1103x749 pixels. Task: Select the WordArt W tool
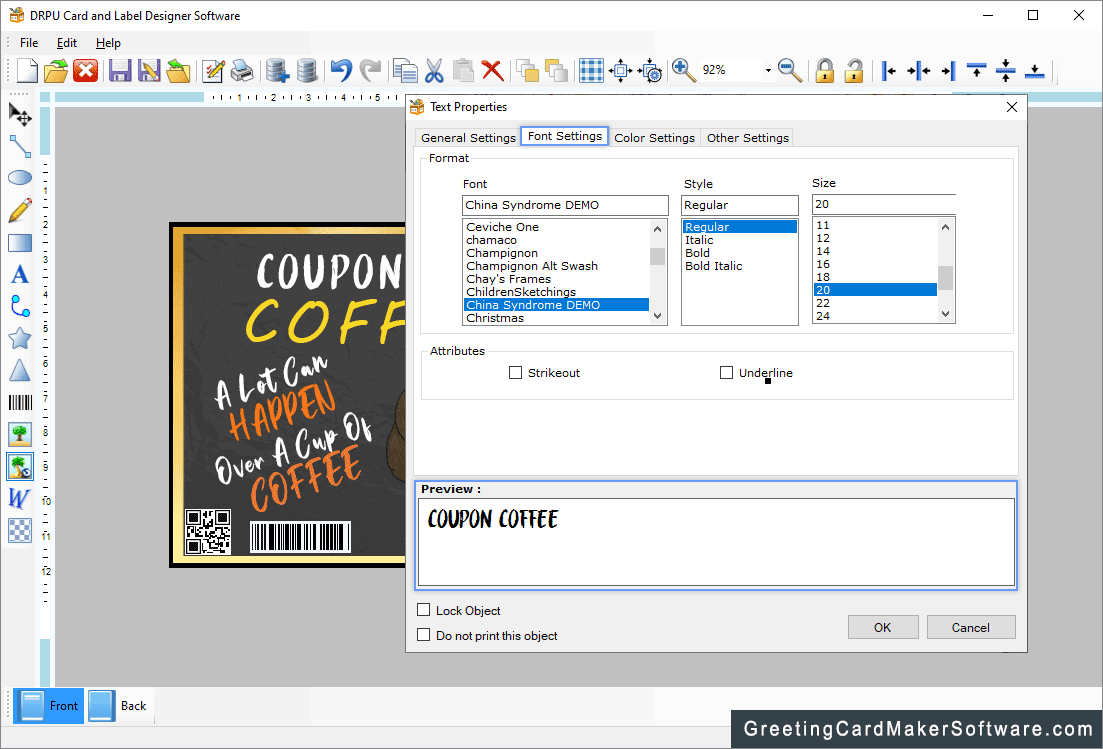point(19,498)
